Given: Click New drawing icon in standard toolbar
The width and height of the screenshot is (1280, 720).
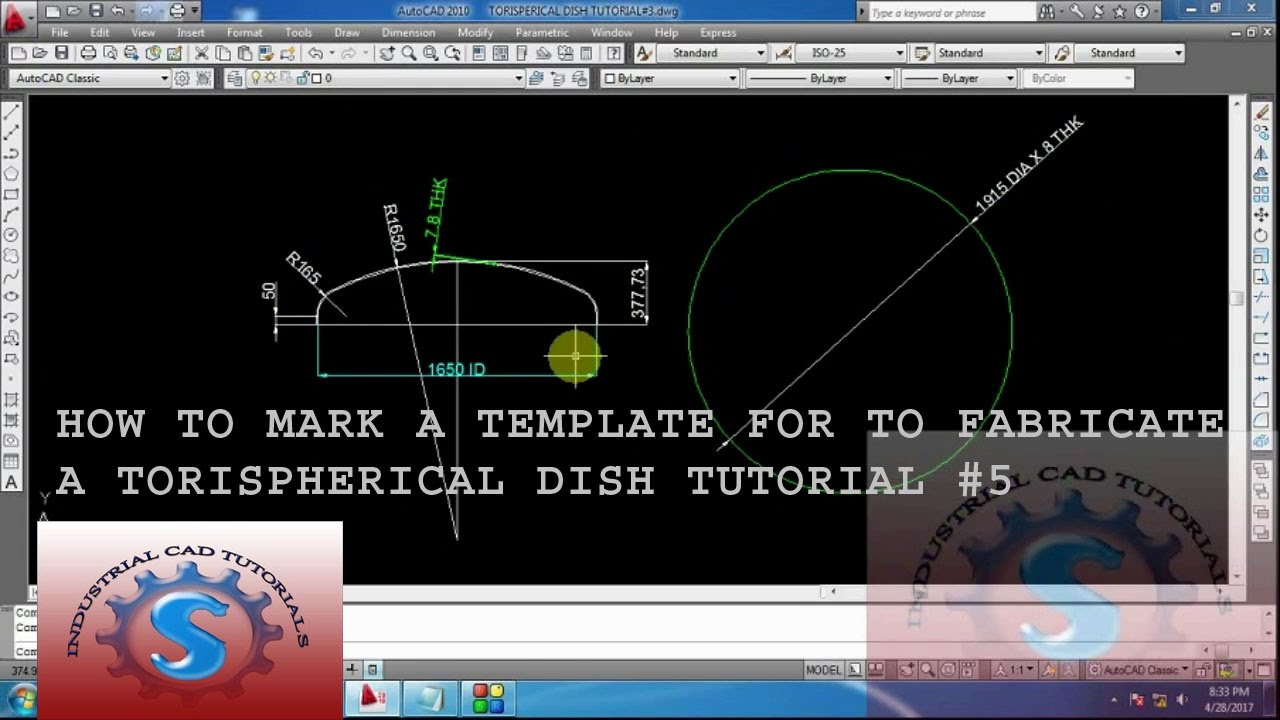Looking at the screenshot, I should coord(18,53).
